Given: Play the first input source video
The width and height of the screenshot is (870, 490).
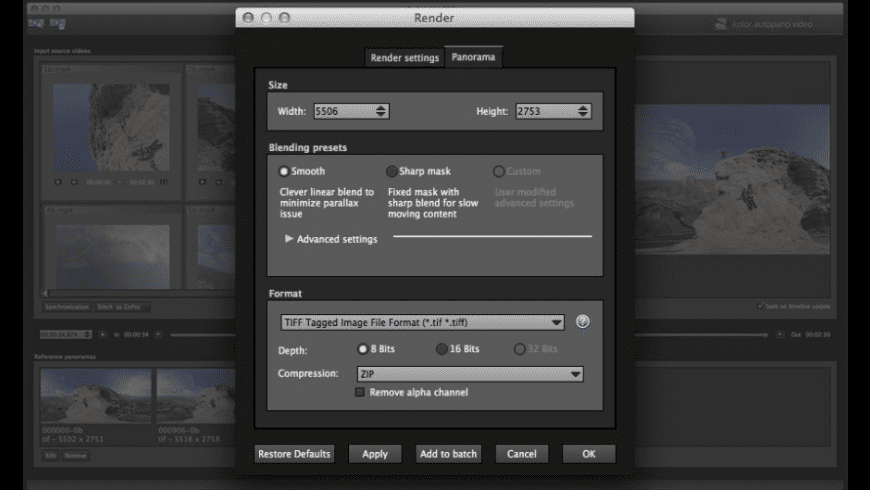Looking at the screenshot, I should point(58,182).
